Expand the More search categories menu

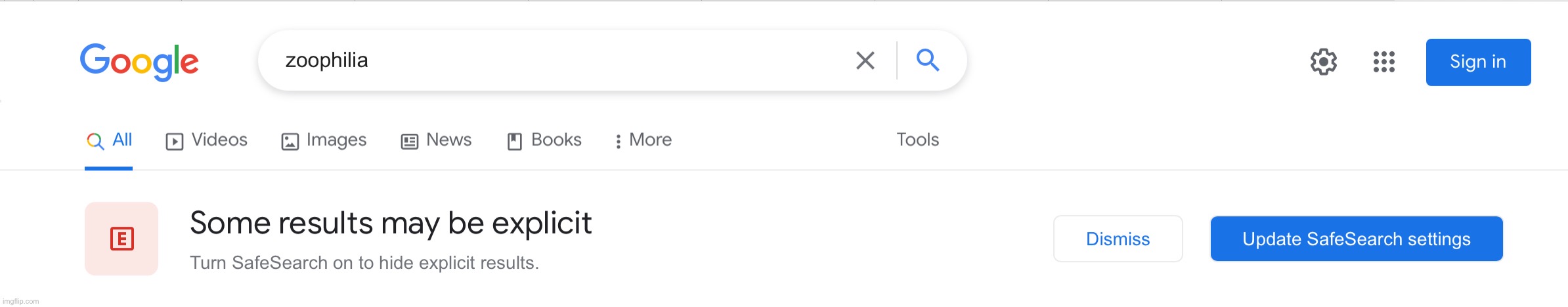[x=643, y=140]
